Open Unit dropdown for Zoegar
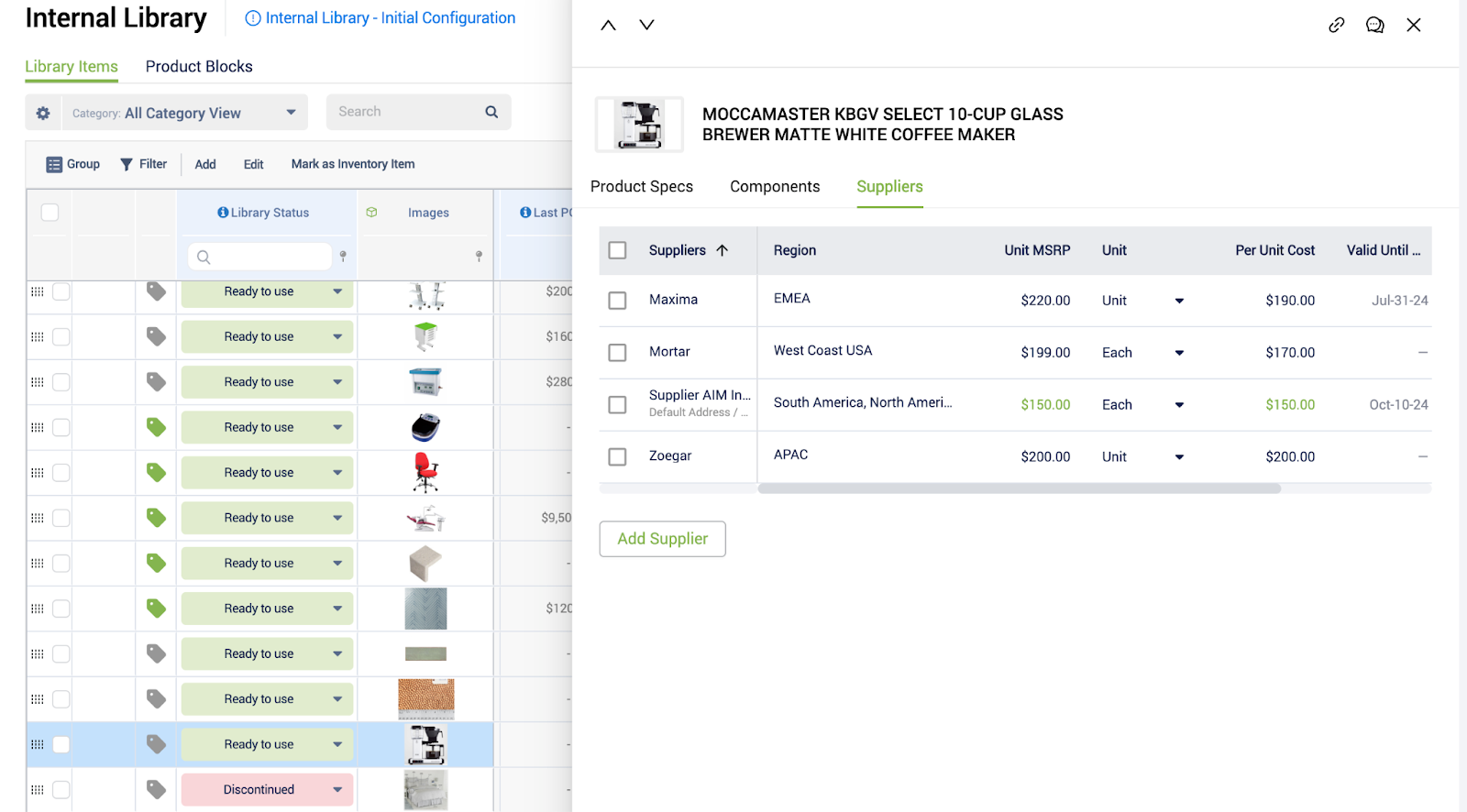 (1179, 457)
